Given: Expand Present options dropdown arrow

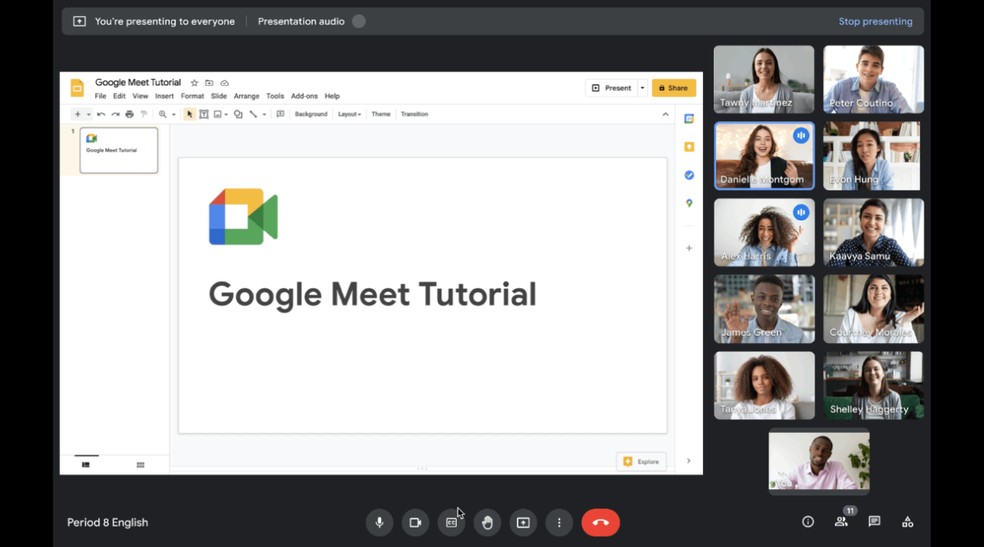Looking at the screenshot, I should click(x=642, y=88).
